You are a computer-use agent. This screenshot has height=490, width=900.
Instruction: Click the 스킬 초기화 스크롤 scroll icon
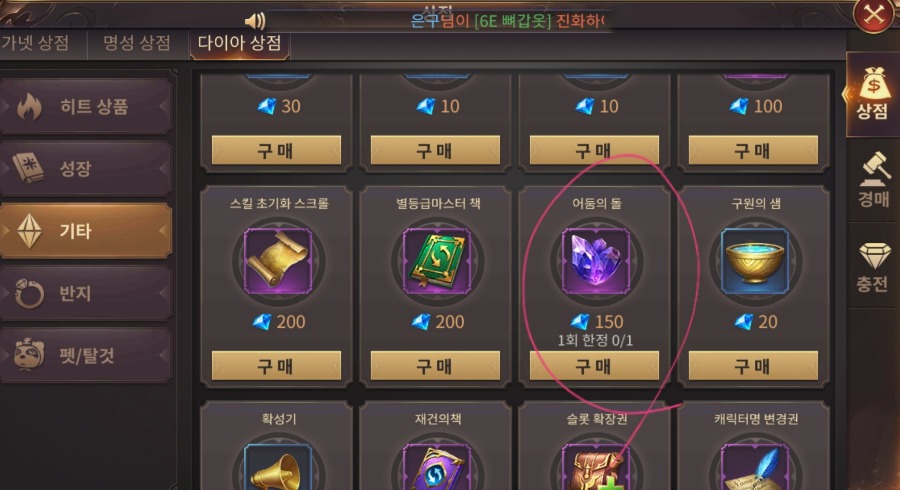click(x=278, y=261)
